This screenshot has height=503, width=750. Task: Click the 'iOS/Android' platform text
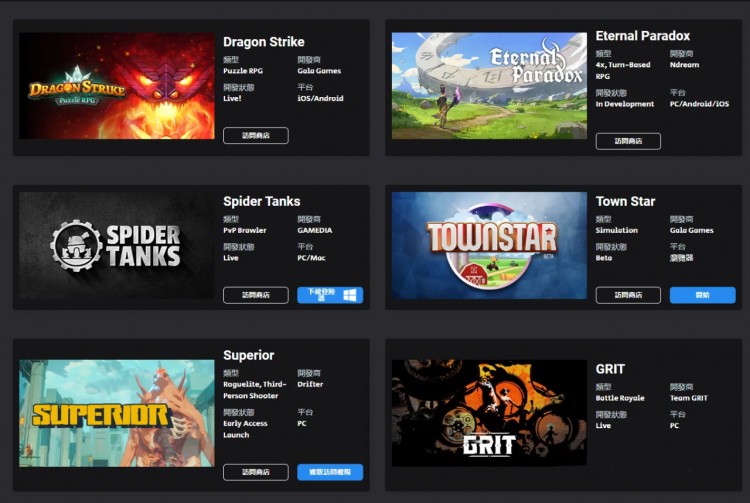pyautogui.click(x=320, y=98)
